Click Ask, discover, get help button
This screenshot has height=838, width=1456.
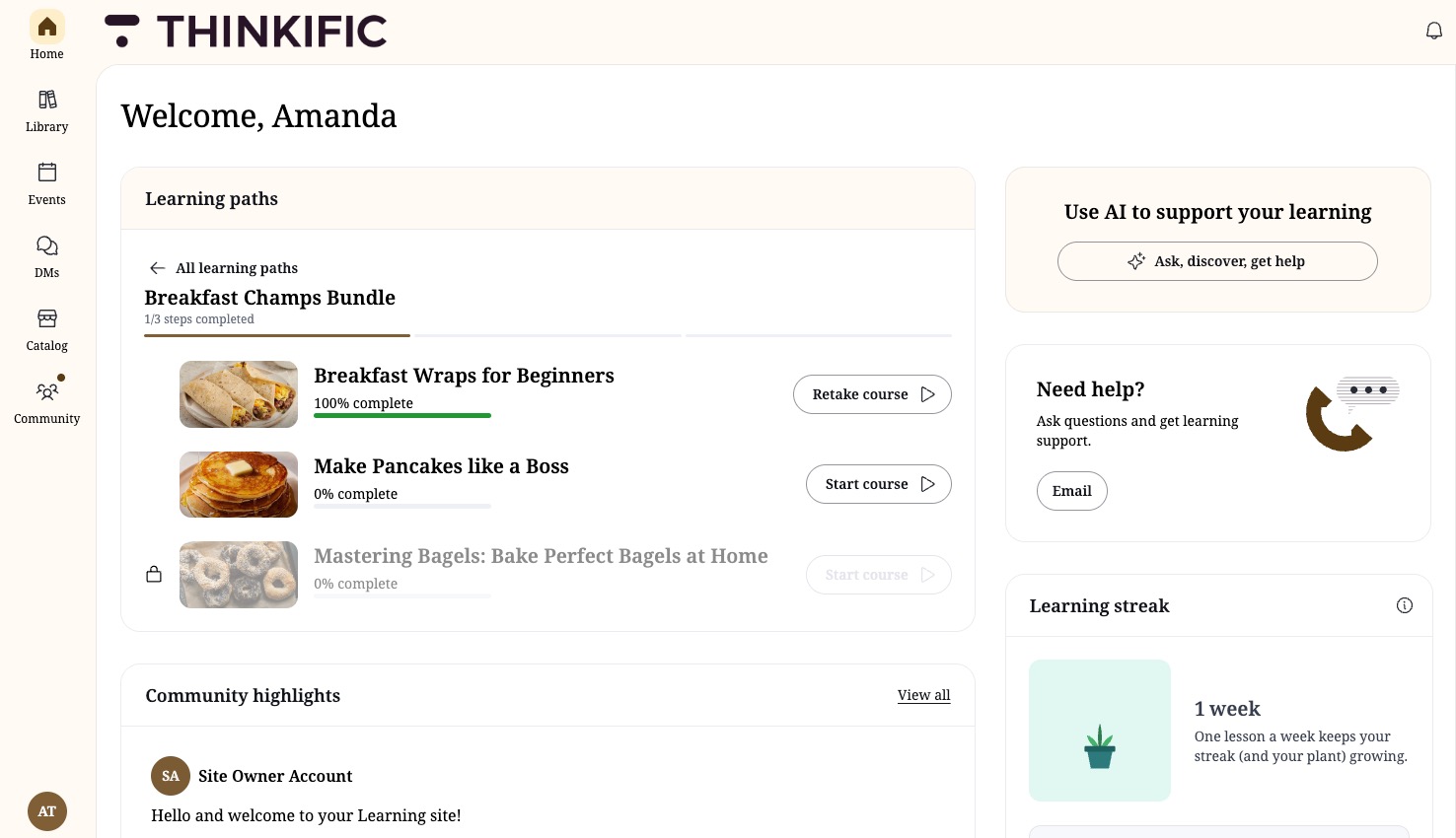[1217, 261]
